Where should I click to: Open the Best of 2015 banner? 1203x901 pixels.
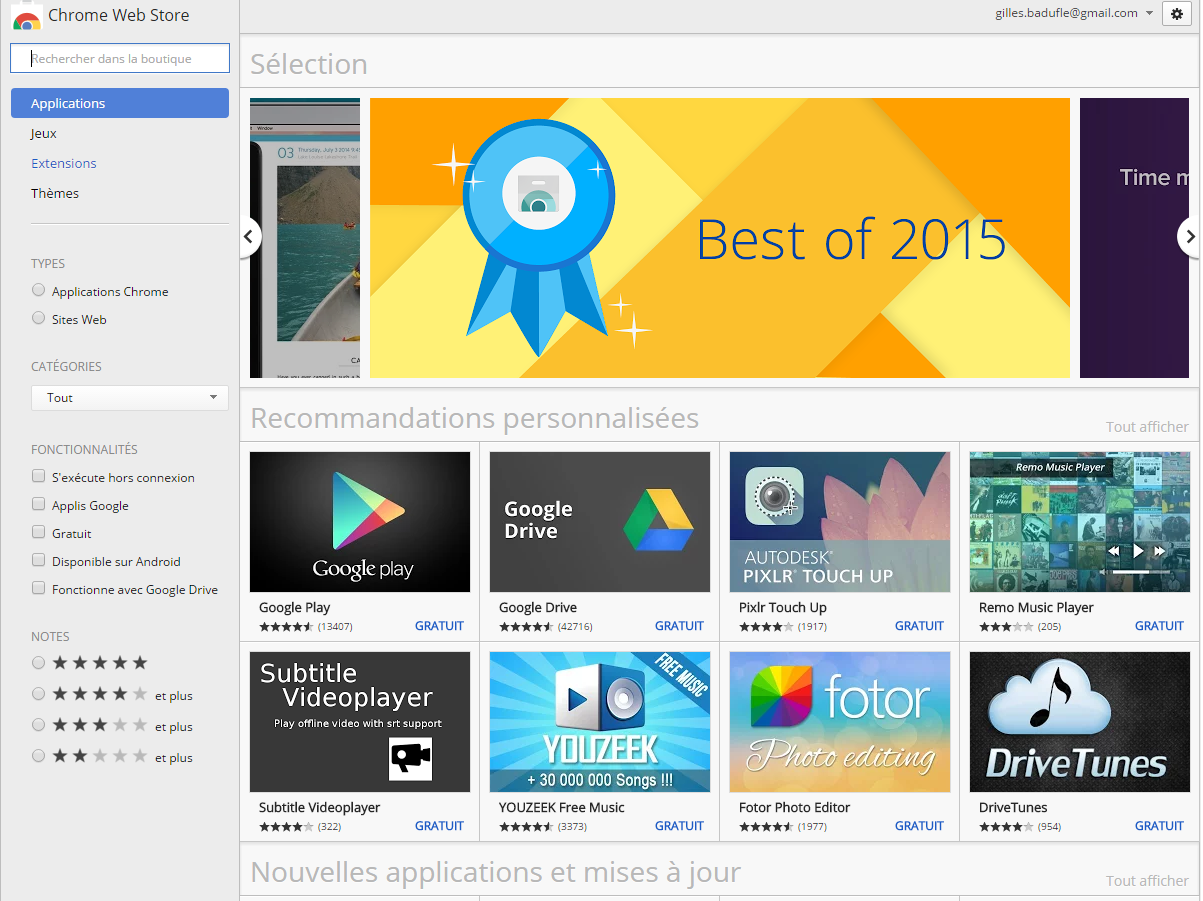tap(720, 238)
